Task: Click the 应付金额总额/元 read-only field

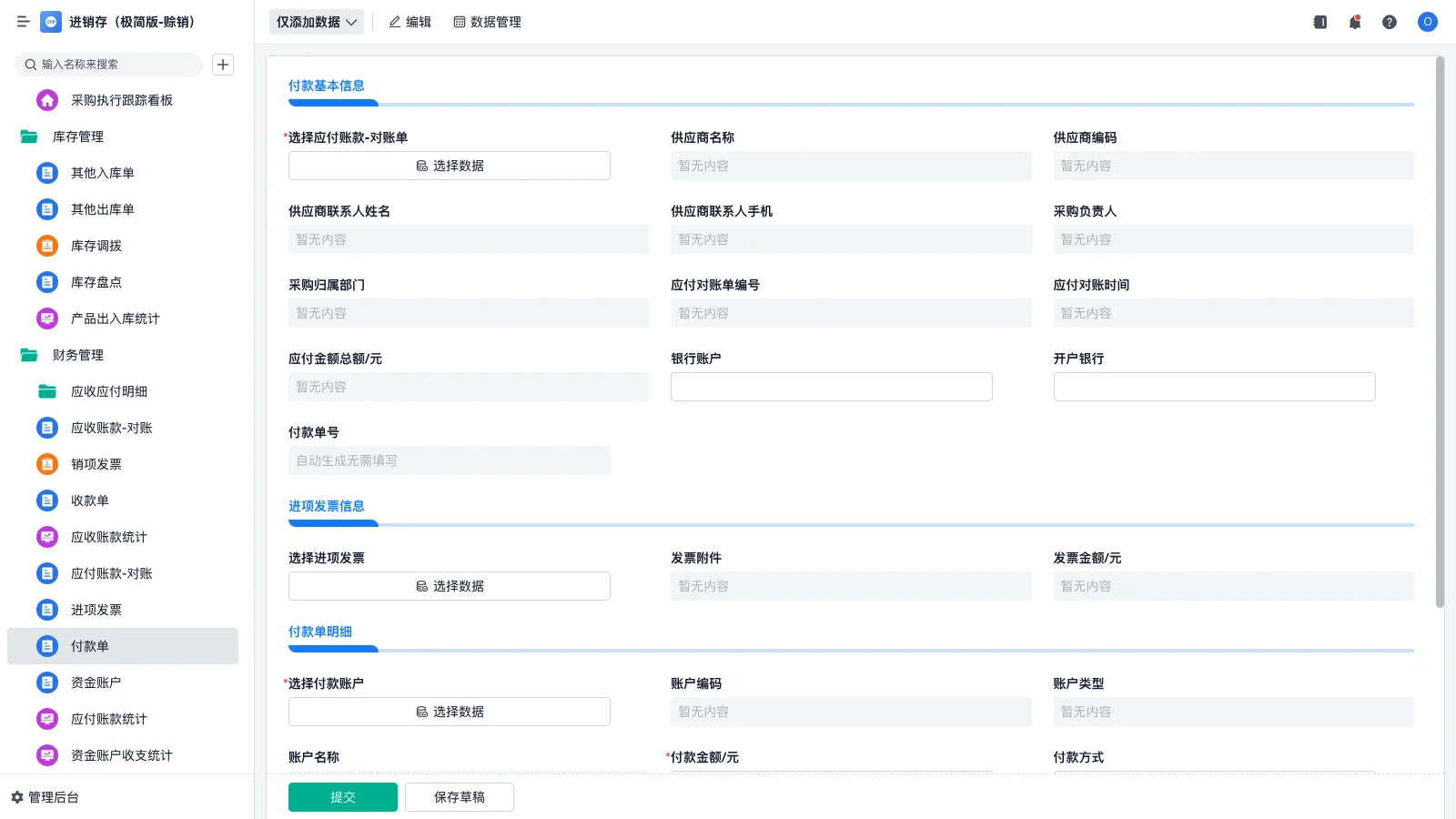Action: click(x=469, y=387)
